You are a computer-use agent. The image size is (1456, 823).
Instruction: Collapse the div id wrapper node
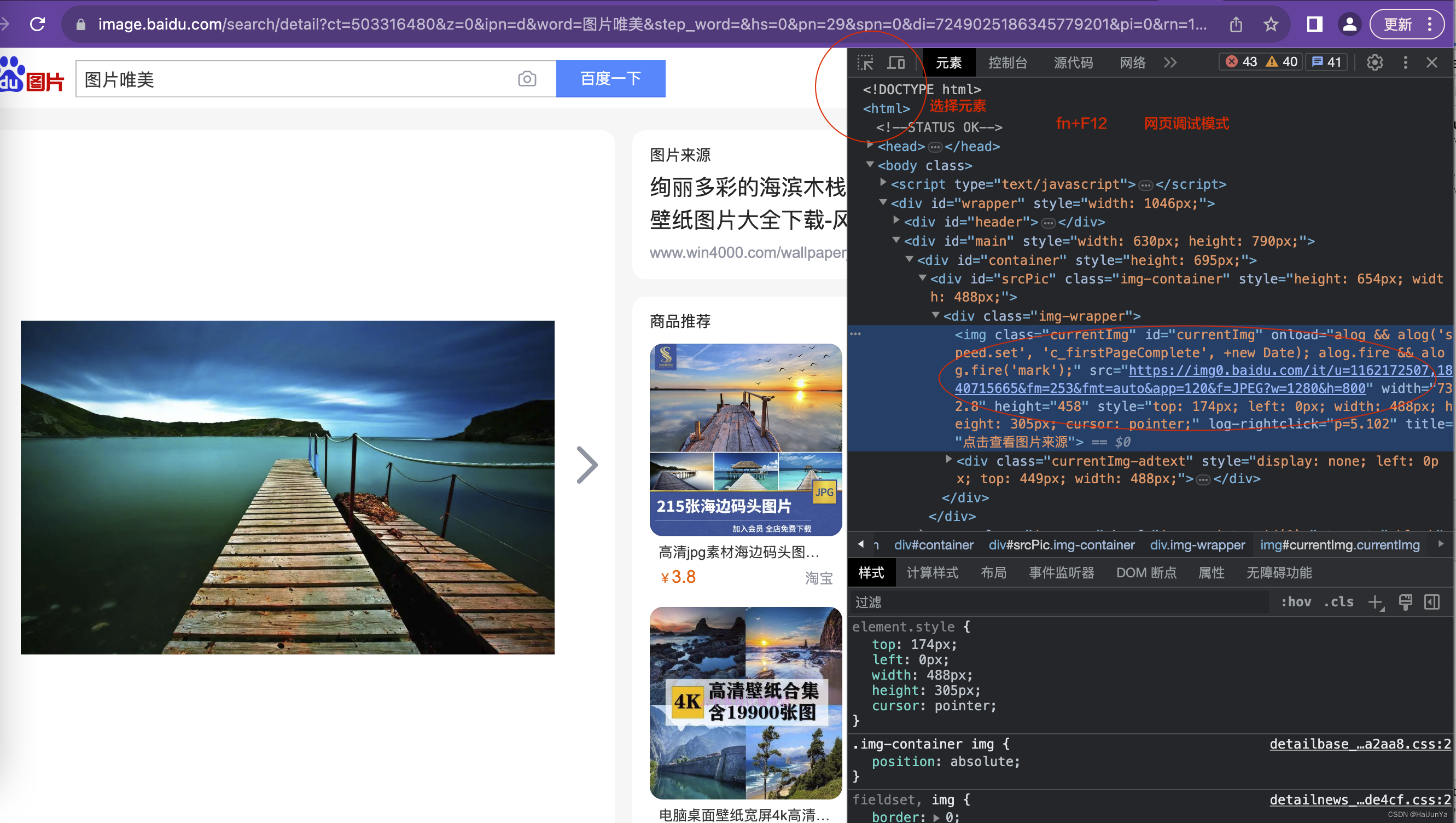point(883,202)
